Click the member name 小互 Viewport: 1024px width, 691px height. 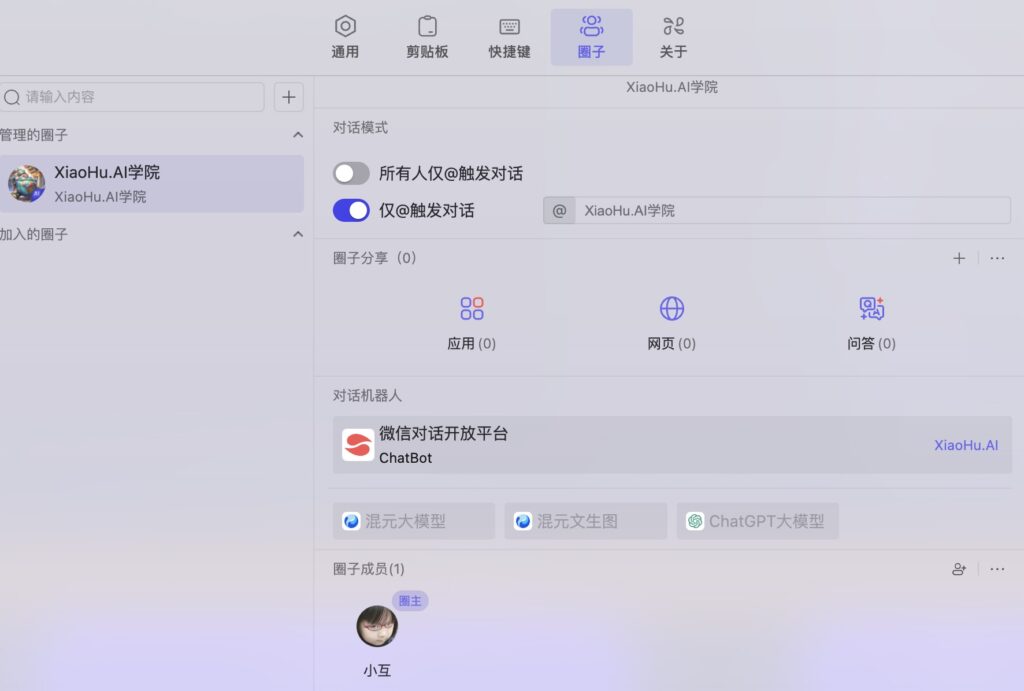point(377,670)
